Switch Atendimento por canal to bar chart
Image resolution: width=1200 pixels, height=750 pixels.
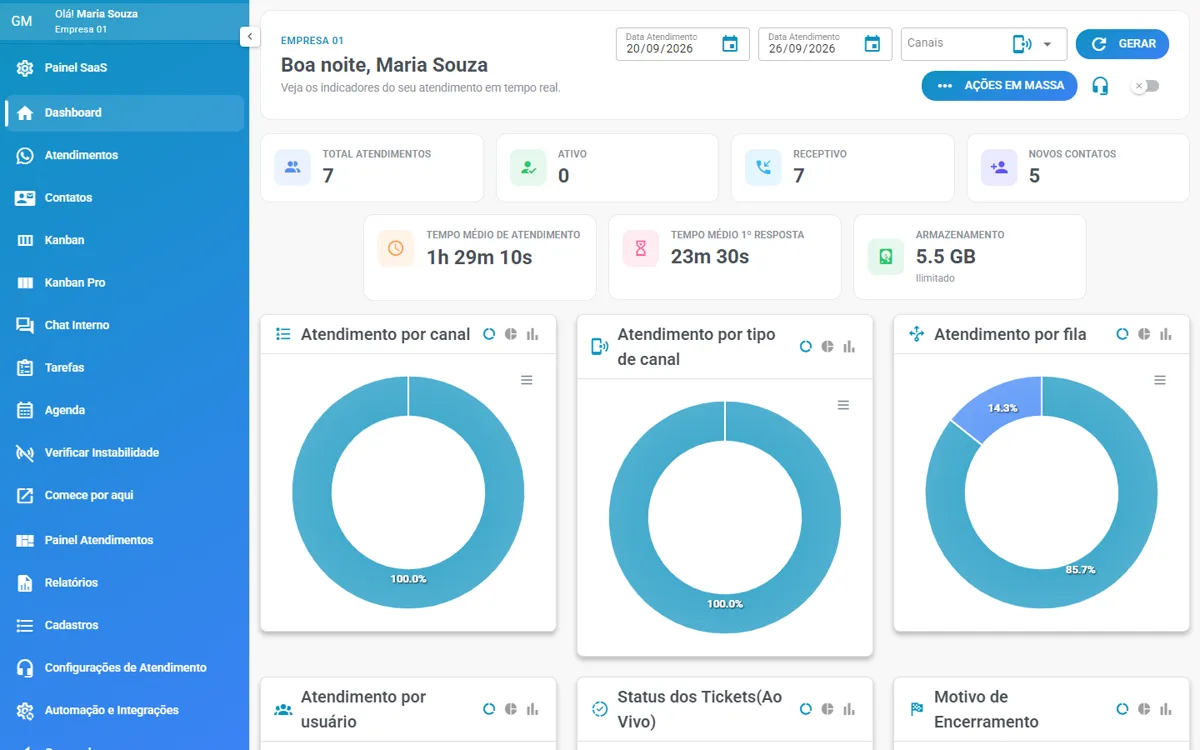pyautogui.click(x=533, y=334)
